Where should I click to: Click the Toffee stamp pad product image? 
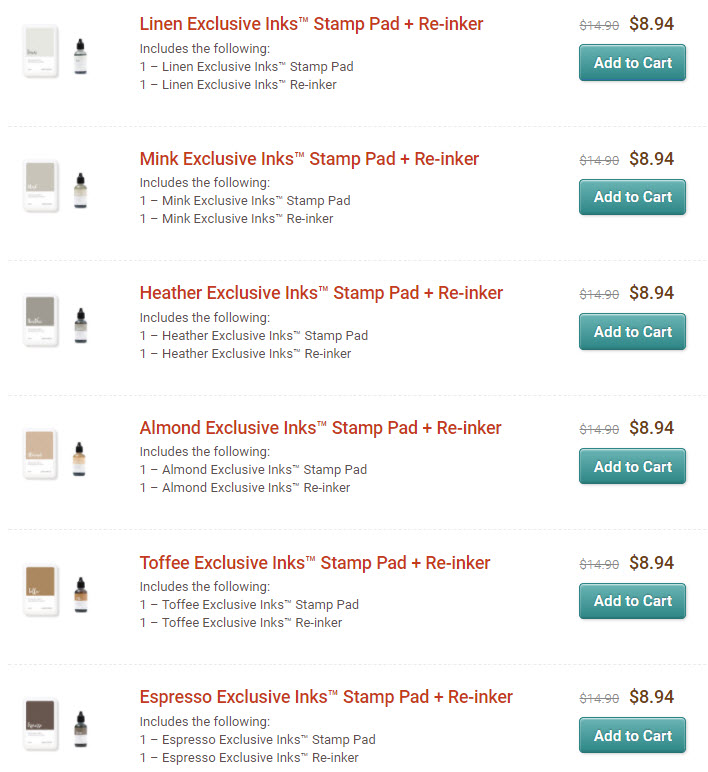(41, 590)
